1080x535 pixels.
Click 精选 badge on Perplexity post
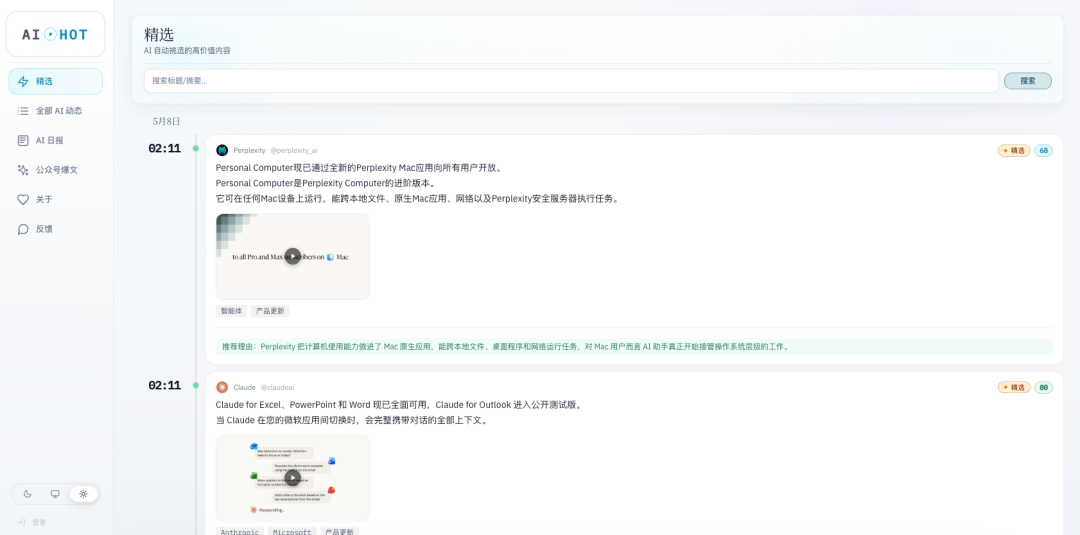click(1014, 150)
